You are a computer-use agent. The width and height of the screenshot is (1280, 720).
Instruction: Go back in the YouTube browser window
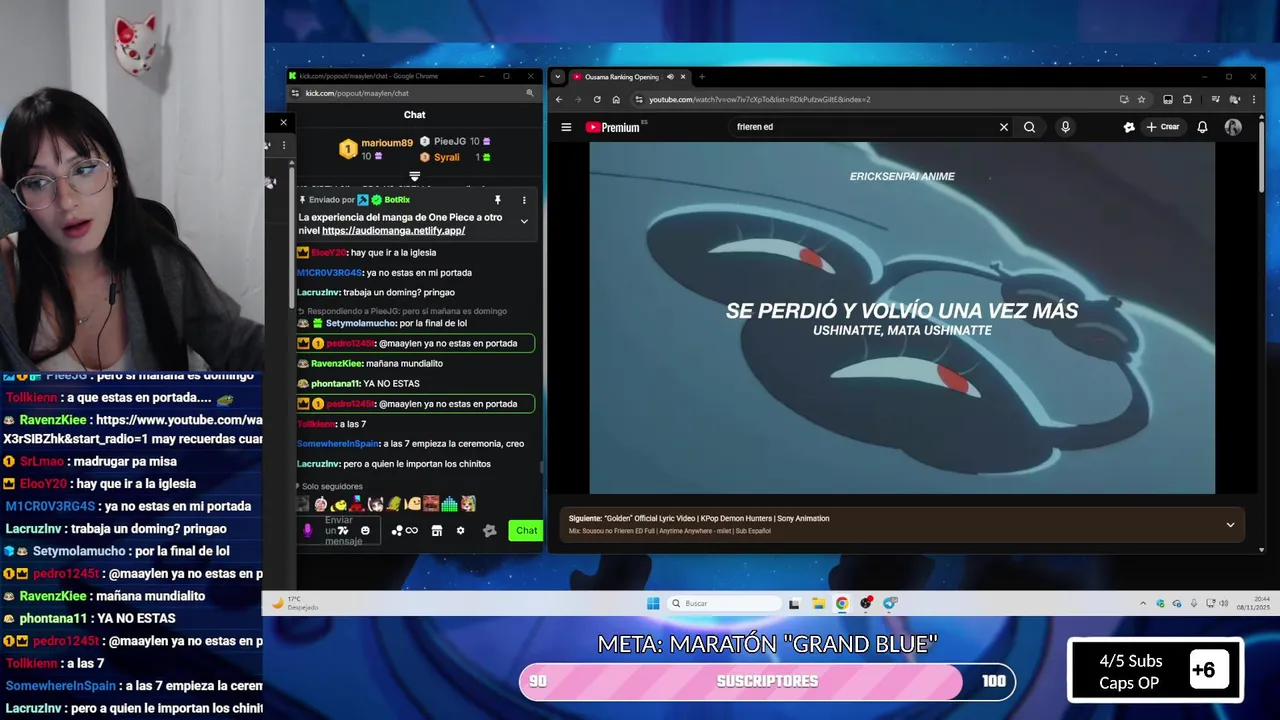click(x=559, y=99)
